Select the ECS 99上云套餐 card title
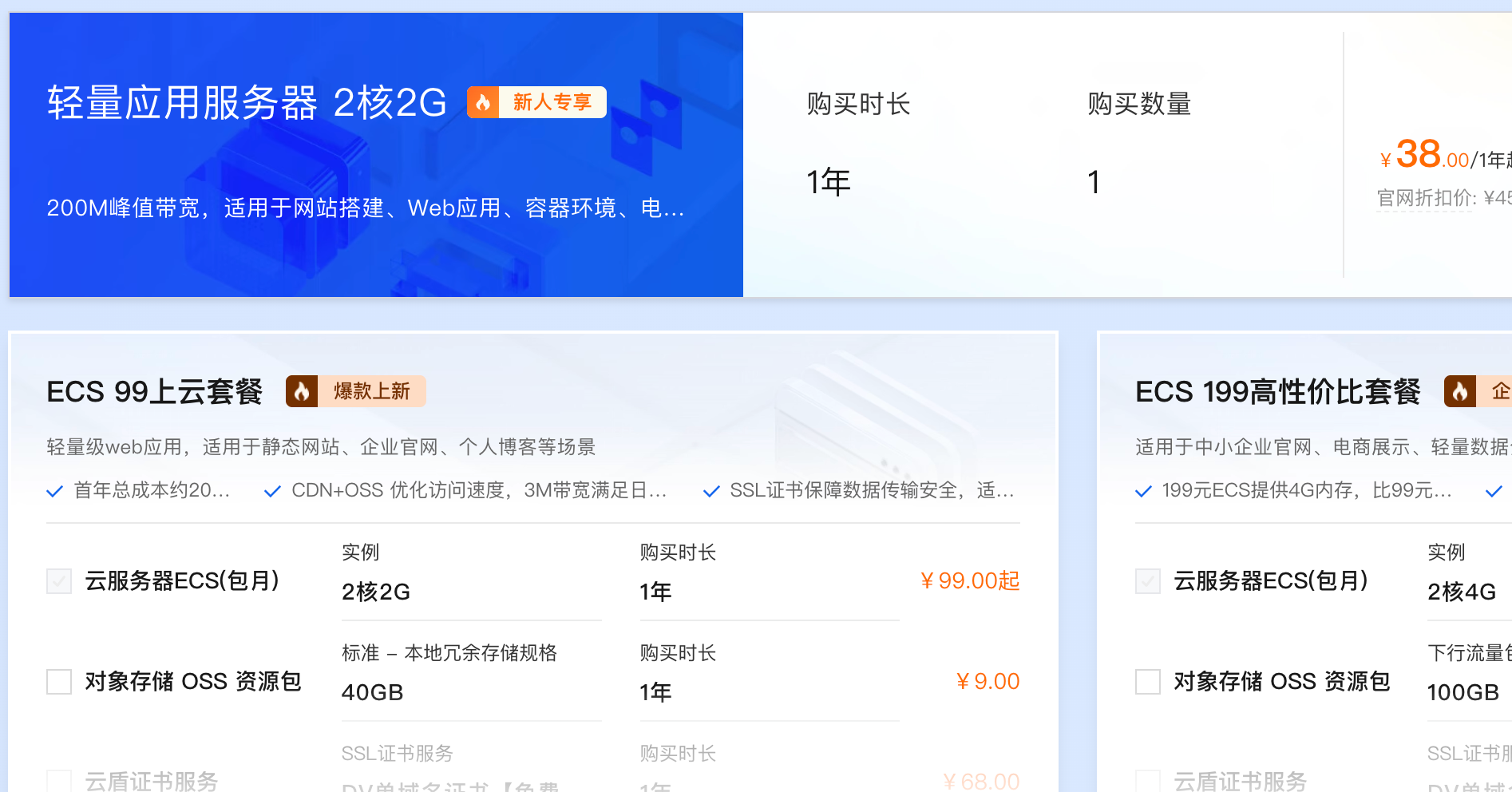The image size is (1512, 792). pyautogui.click(x=154, y=391)
